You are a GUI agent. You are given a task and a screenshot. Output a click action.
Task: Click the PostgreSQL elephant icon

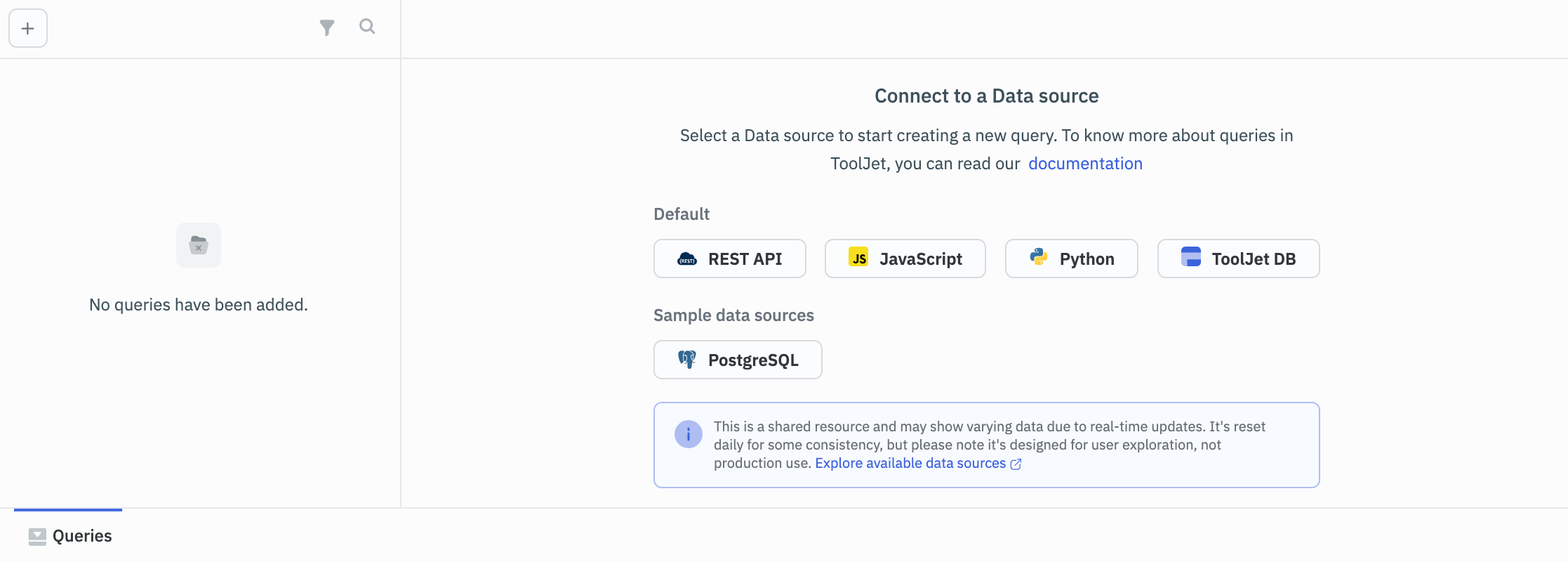point(687,360)
